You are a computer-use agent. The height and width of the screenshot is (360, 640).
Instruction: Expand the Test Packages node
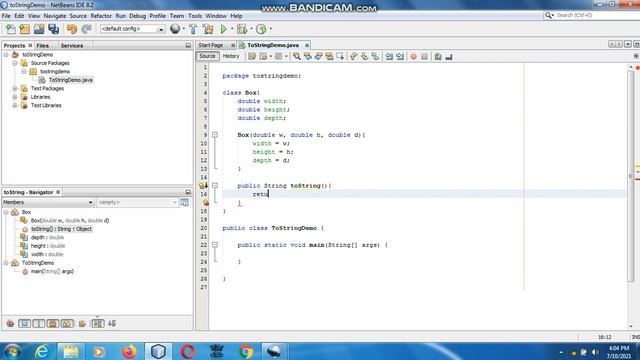point(15,88)
